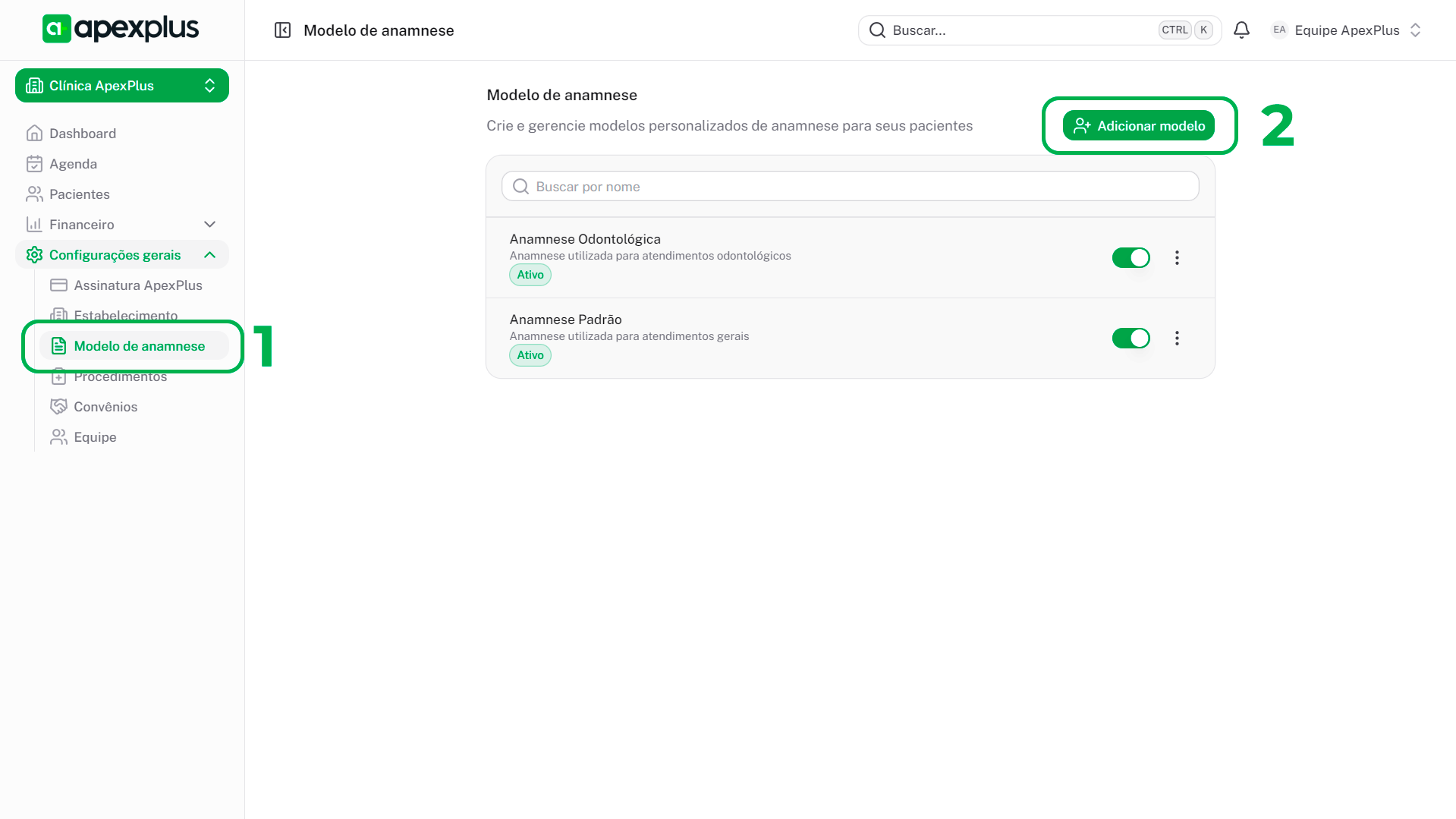
Task: Collapse sidebar with panel toggle icon
Action: [282, 30]
